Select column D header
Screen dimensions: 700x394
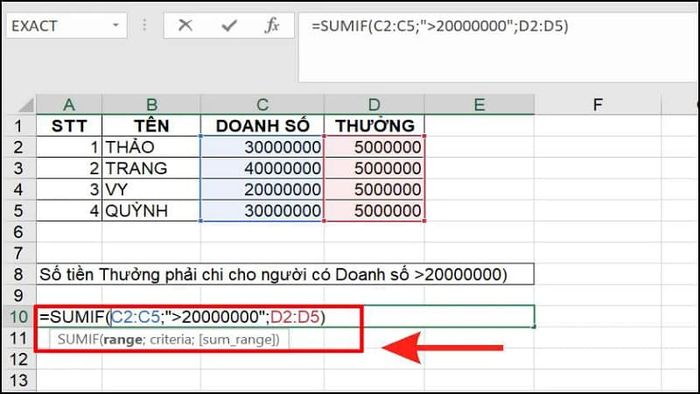[374, 104]
